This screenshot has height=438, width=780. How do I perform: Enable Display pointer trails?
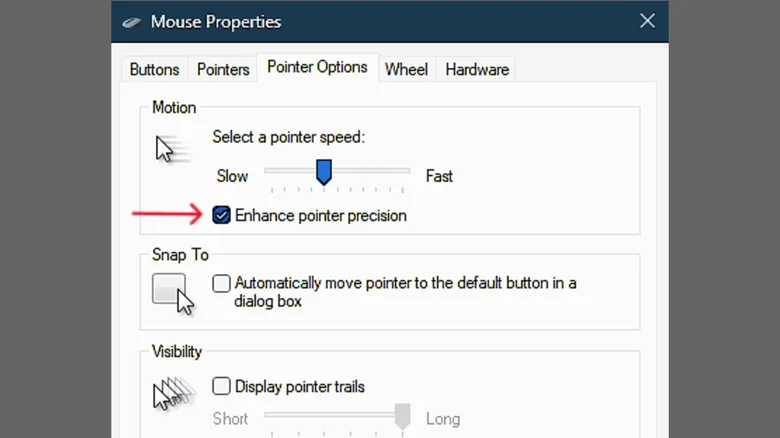point(221,386)
